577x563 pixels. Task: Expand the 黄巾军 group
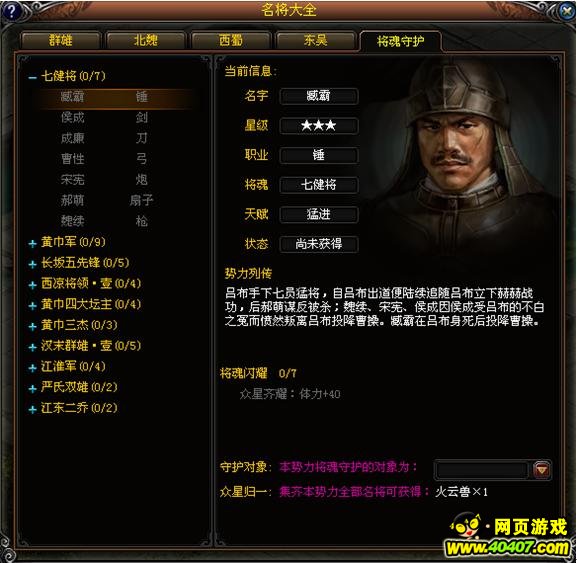pyautogui.click(x=32, y=243)
